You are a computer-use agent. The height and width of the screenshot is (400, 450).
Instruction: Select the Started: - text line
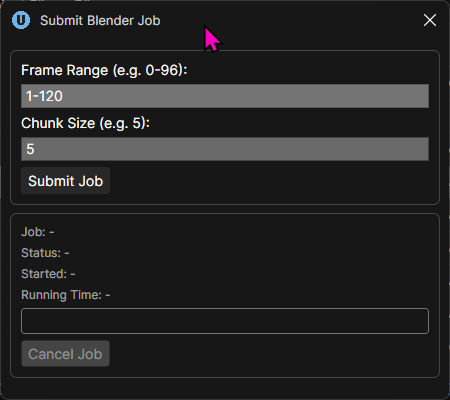click(48, 274)
